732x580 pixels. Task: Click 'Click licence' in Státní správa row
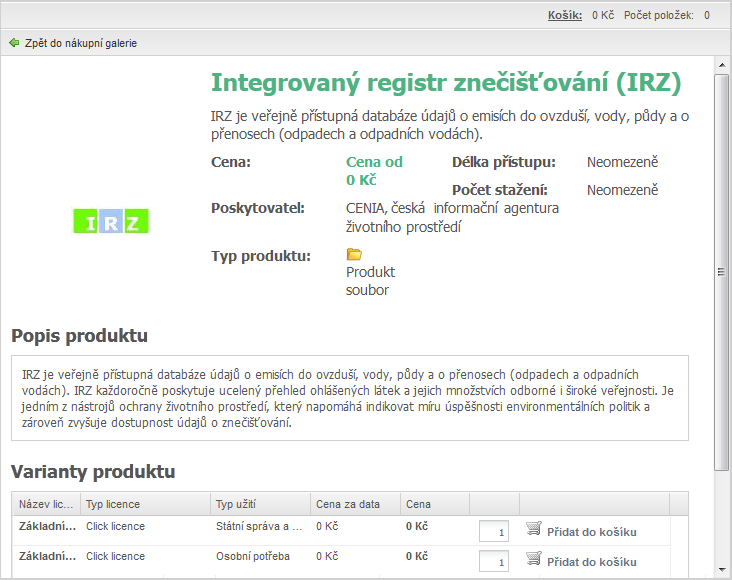115,526
